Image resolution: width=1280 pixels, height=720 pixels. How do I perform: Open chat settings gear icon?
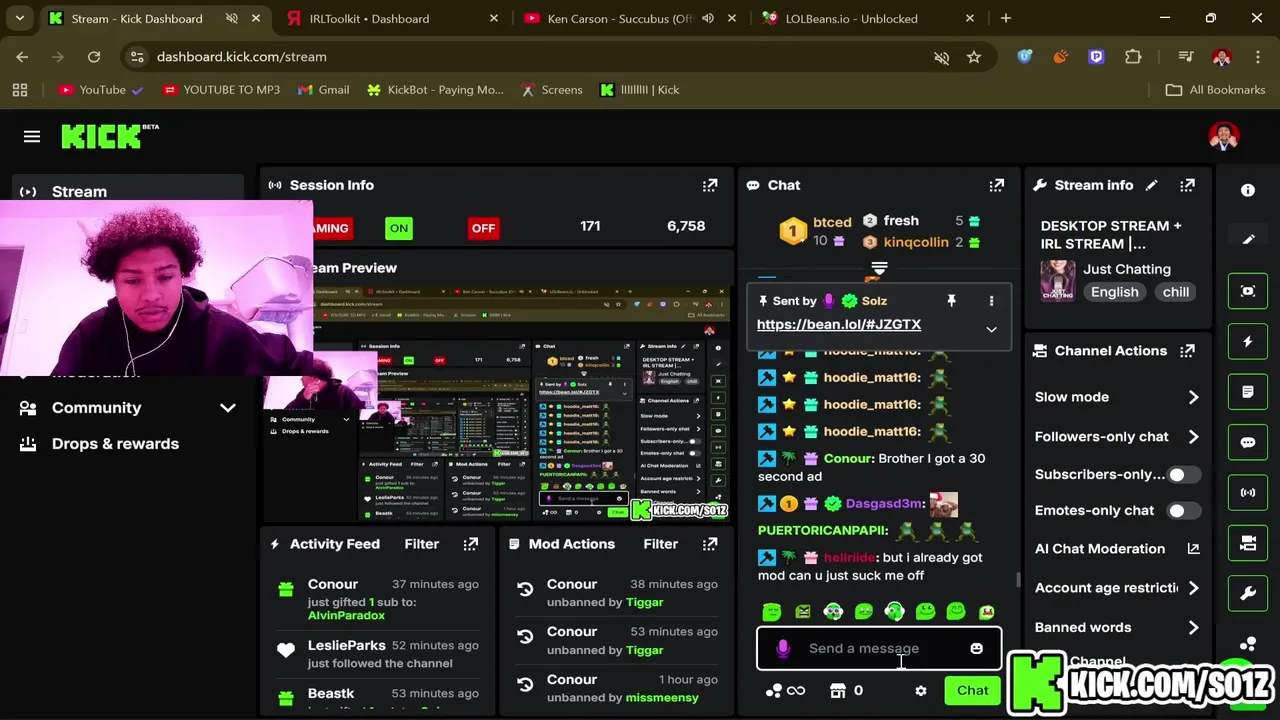[921, 691]
